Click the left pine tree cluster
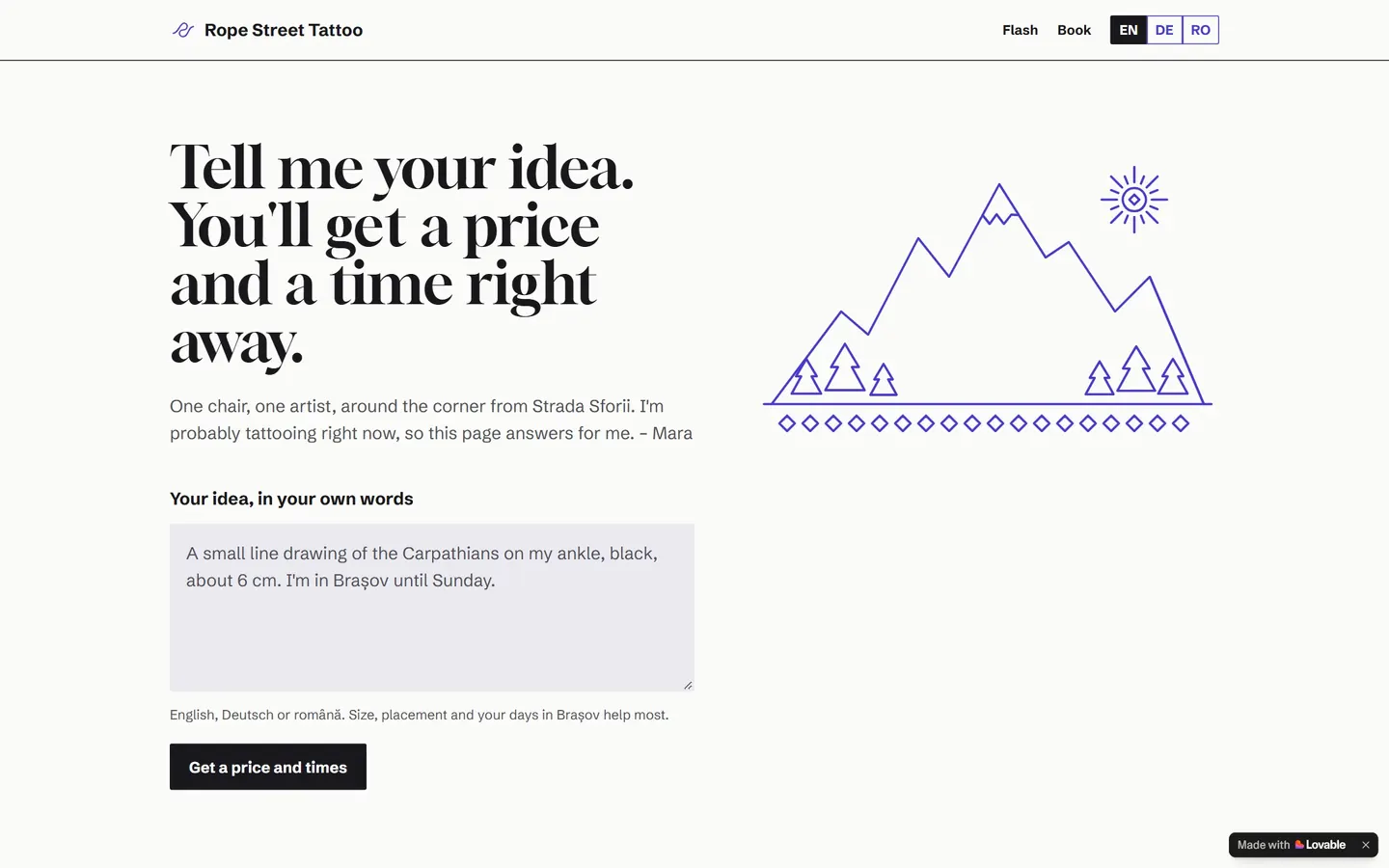This screenshot has width=1389, height=868. [x=844, y=369]
